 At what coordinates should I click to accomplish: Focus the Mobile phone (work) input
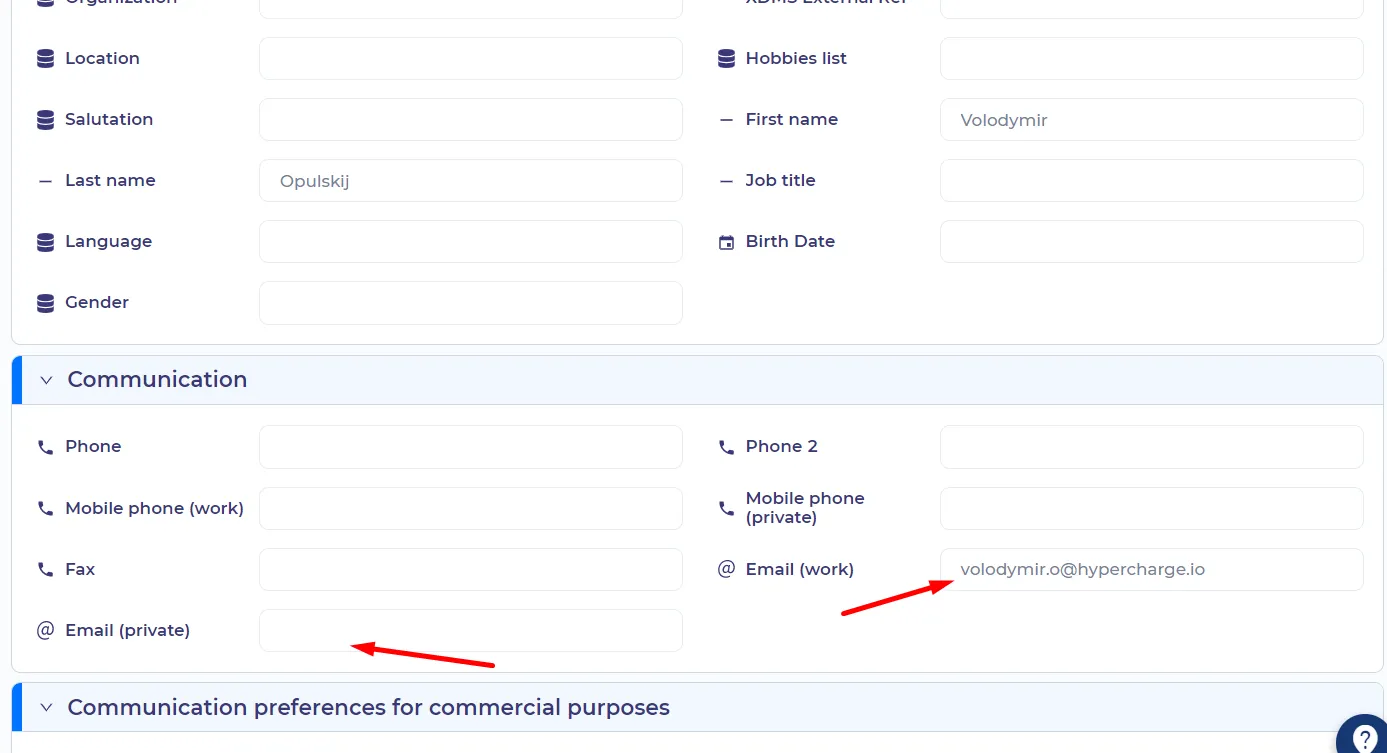coord(471,509)
